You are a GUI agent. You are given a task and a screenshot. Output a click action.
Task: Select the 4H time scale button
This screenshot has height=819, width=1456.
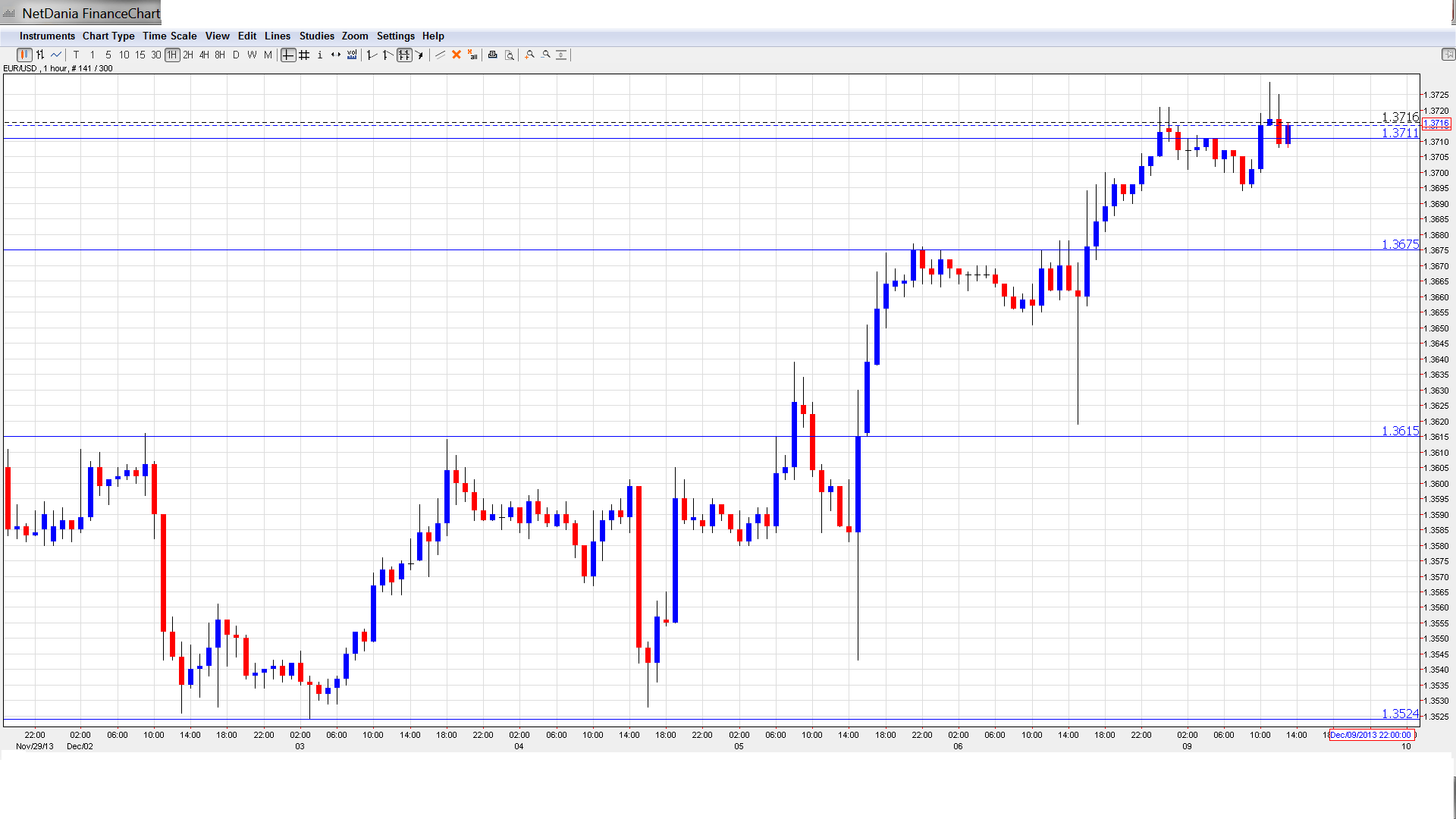point(204,55)
